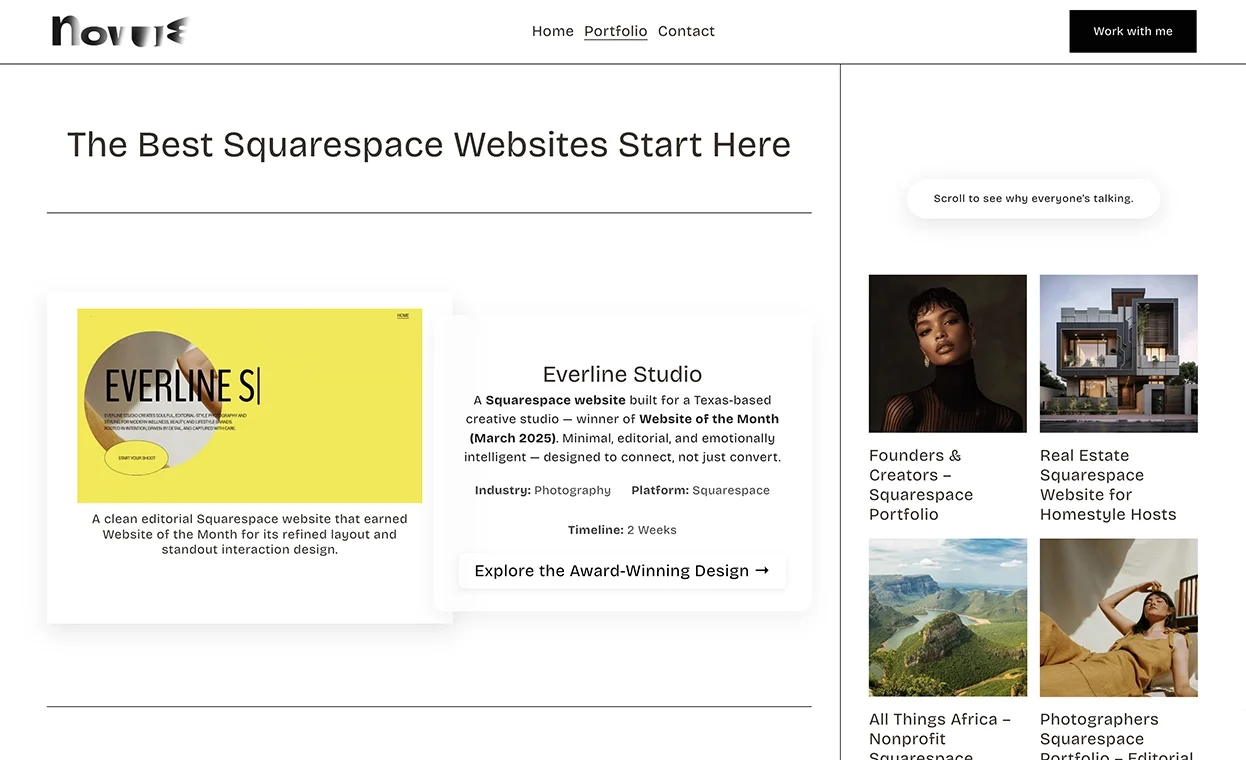Click the arrow in Explore the Award-Winning Design
The width and height of the screenshot is (1246, 760).
point(762,570)
